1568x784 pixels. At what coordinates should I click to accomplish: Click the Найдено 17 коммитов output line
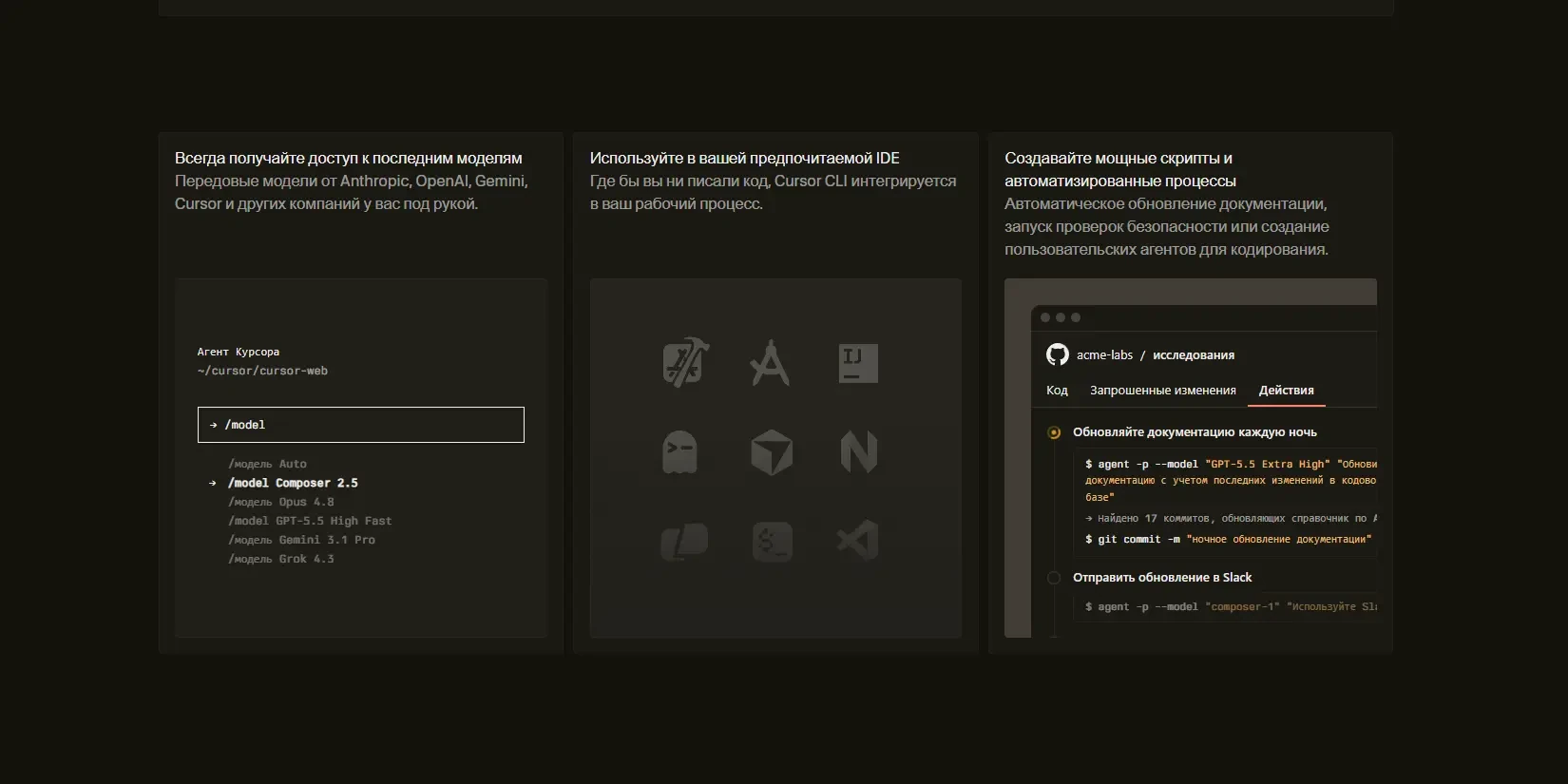pyautogui.click(x=1231, y=518)
